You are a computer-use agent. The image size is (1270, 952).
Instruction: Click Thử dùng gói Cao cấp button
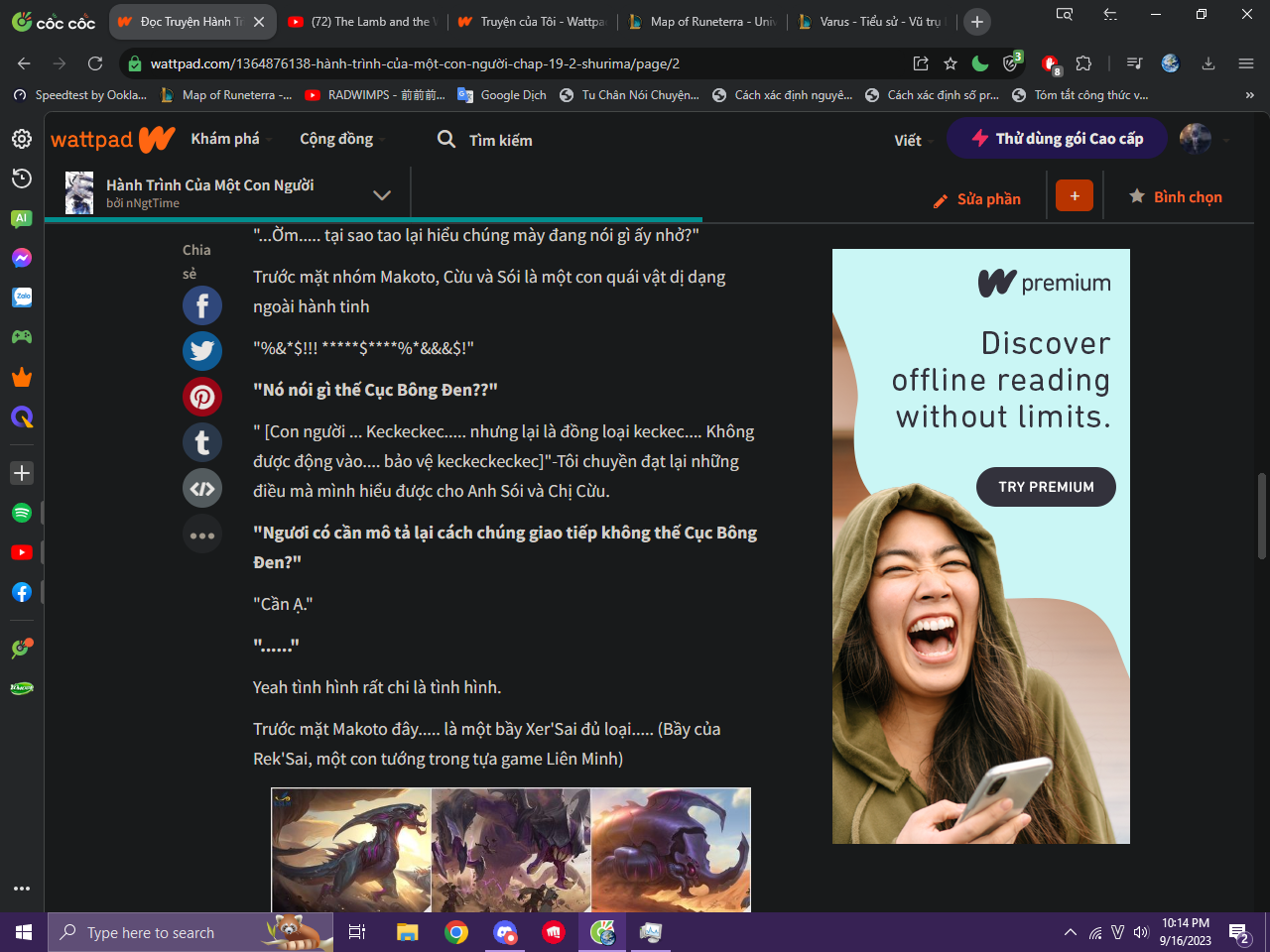pyautogui.click(x=1057, y=138)
